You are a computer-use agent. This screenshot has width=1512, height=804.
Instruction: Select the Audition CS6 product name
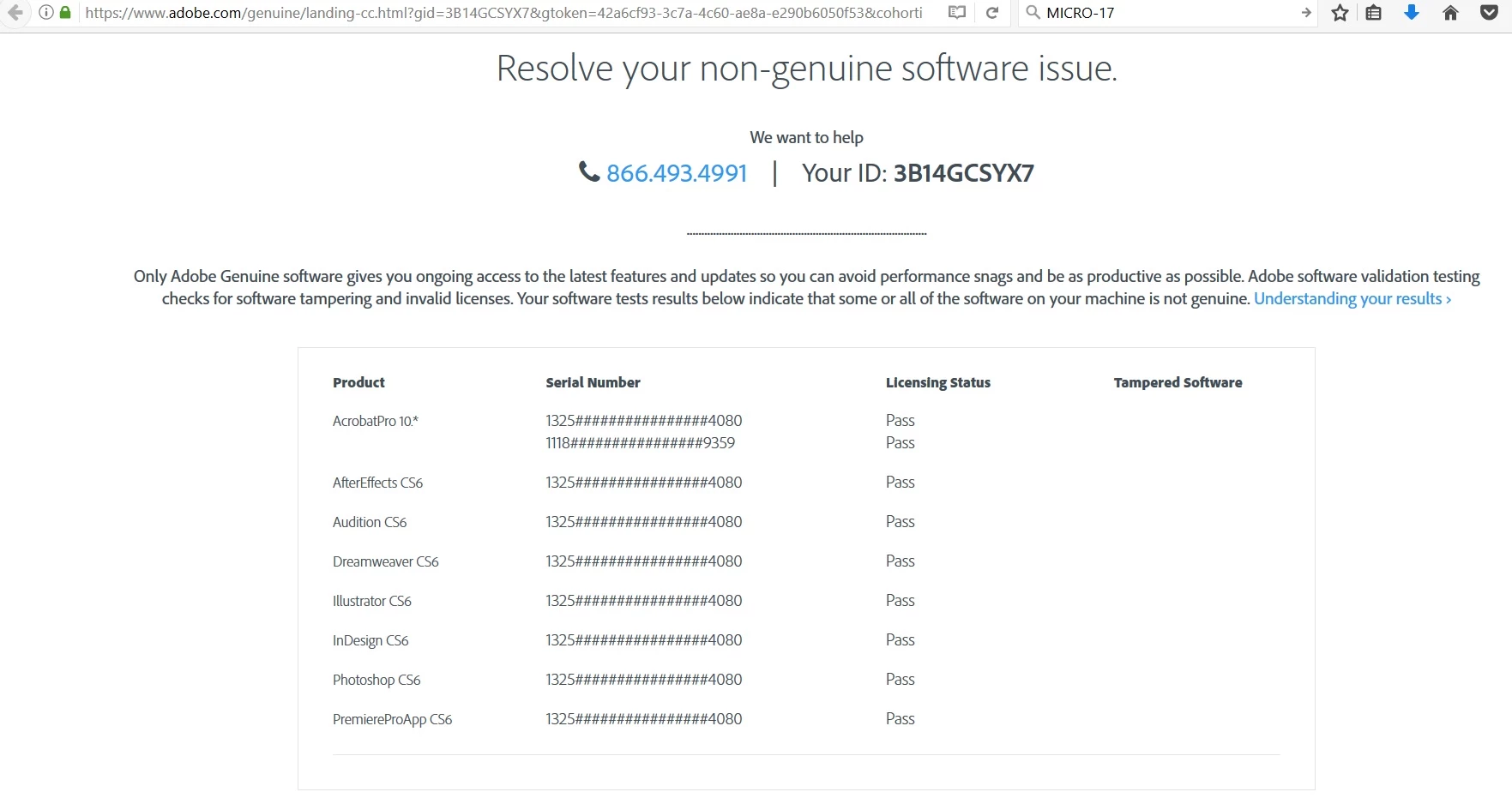click(370, 522)
